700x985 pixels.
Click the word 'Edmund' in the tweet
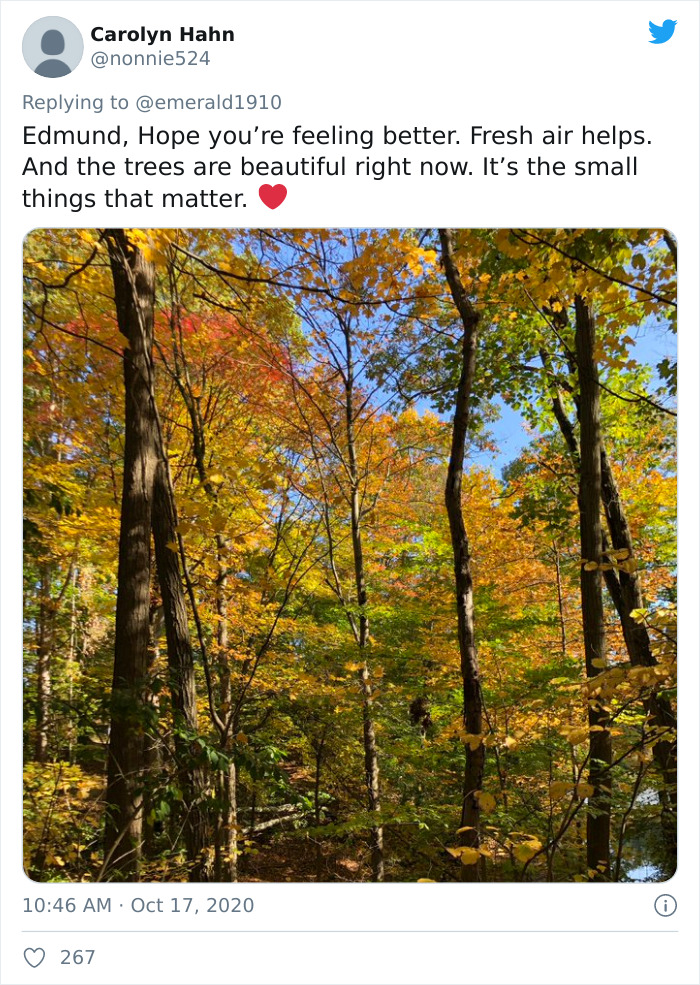(x=72, y=136)
